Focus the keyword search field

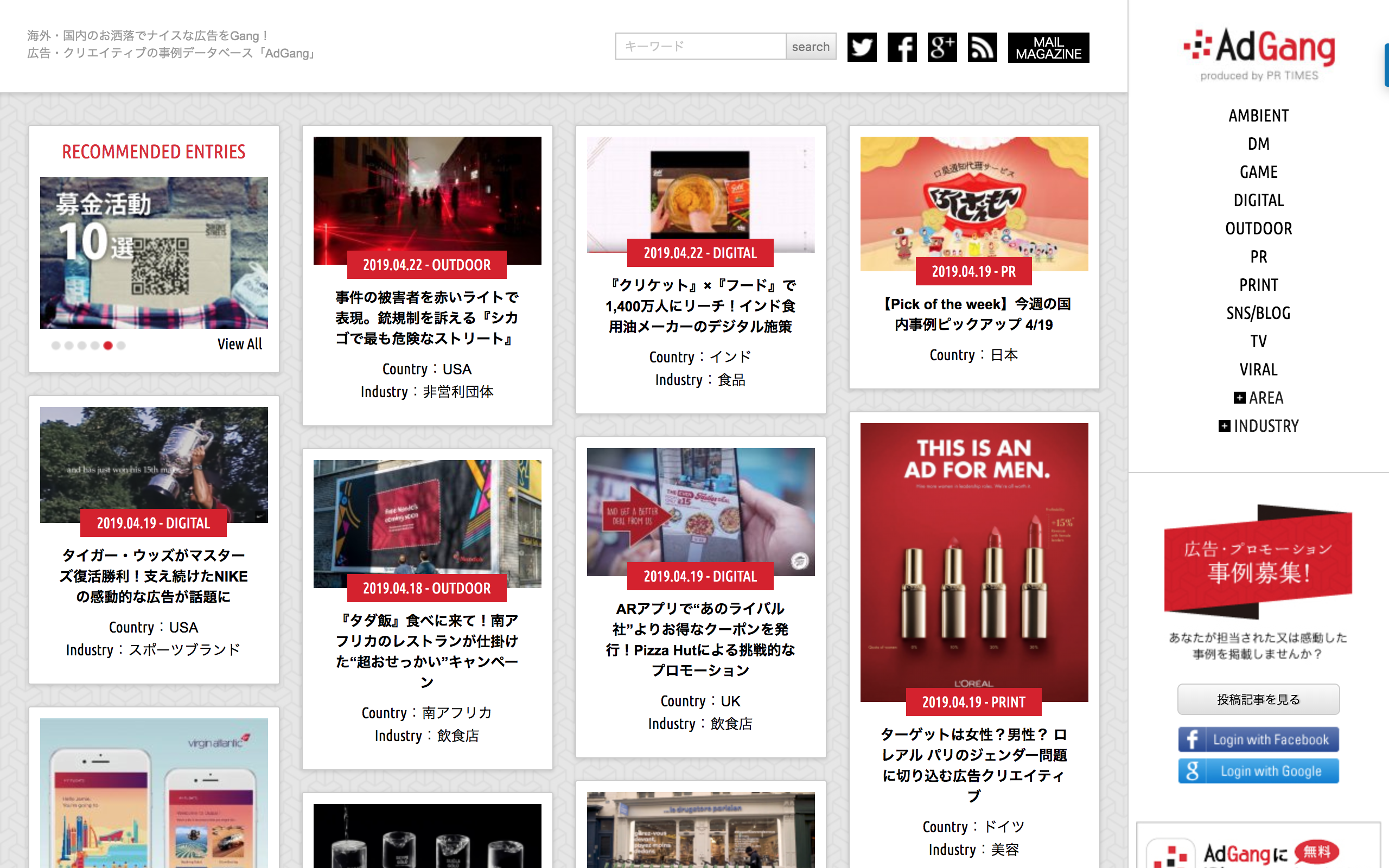tap(700, 47)
